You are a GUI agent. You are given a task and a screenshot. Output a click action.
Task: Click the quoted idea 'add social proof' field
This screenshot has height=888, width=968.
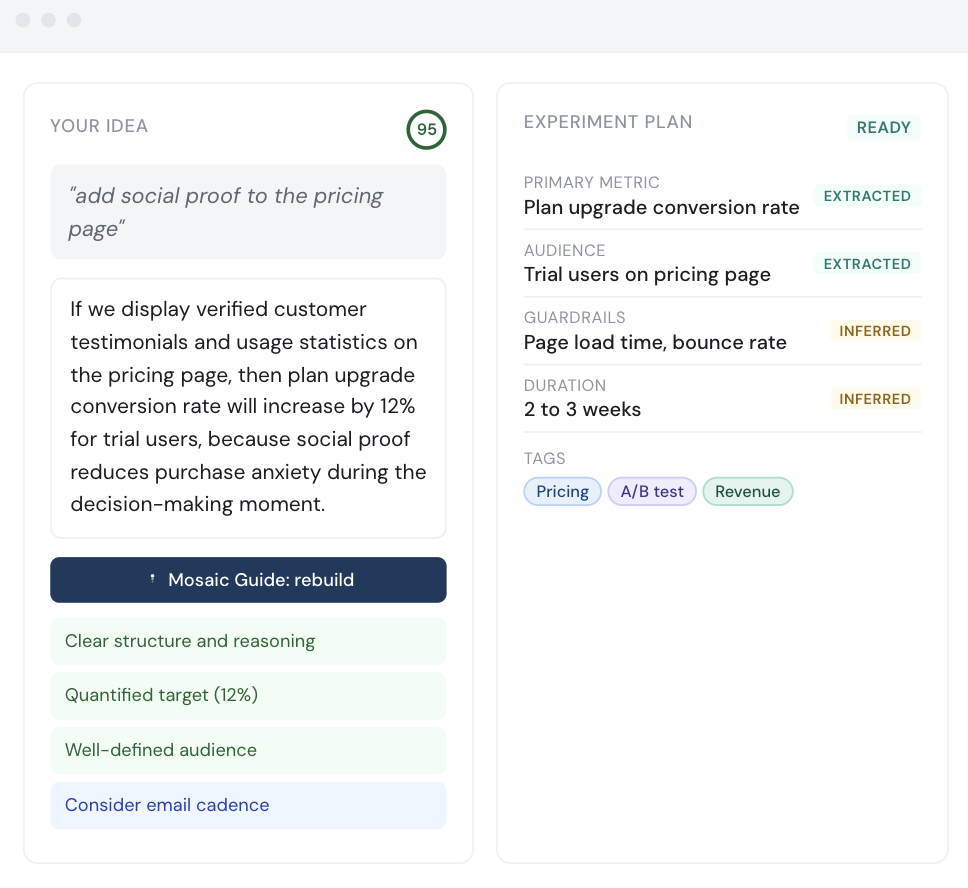coord(248,212)
